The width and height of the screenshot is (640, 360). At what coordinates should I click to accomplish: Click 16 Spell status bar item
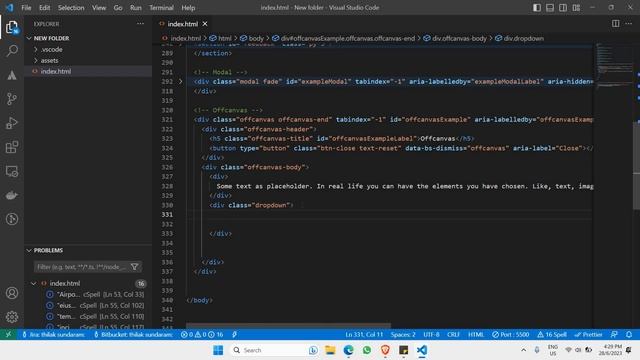click(552, 334)
